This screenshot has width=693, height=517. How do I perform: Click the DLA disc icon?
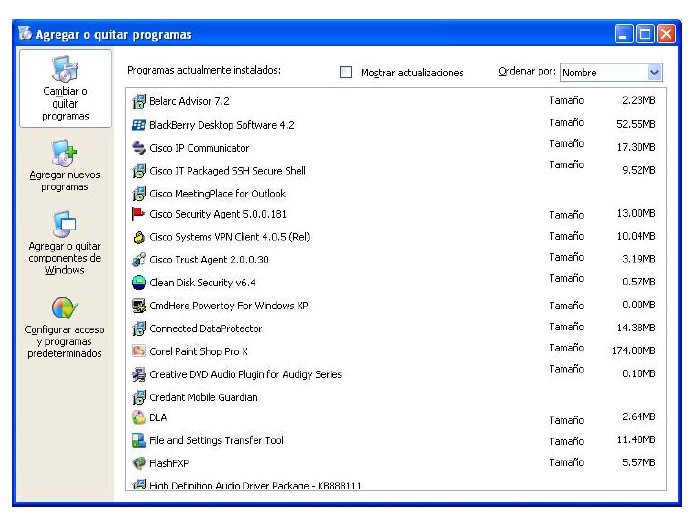click(x=139, y=418)
